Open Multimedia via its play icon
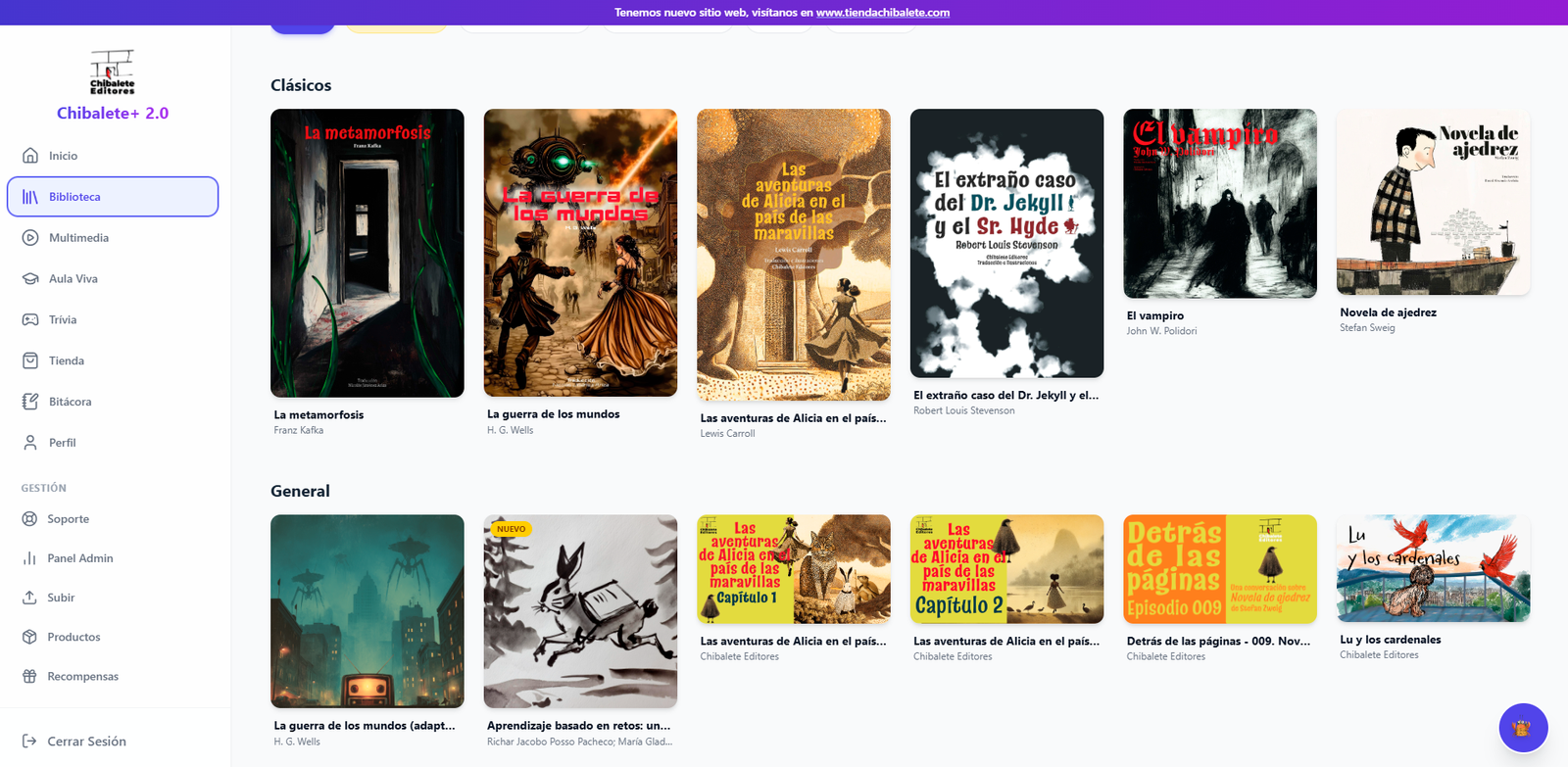The image size is (1568, 767). tap(30, 238)
